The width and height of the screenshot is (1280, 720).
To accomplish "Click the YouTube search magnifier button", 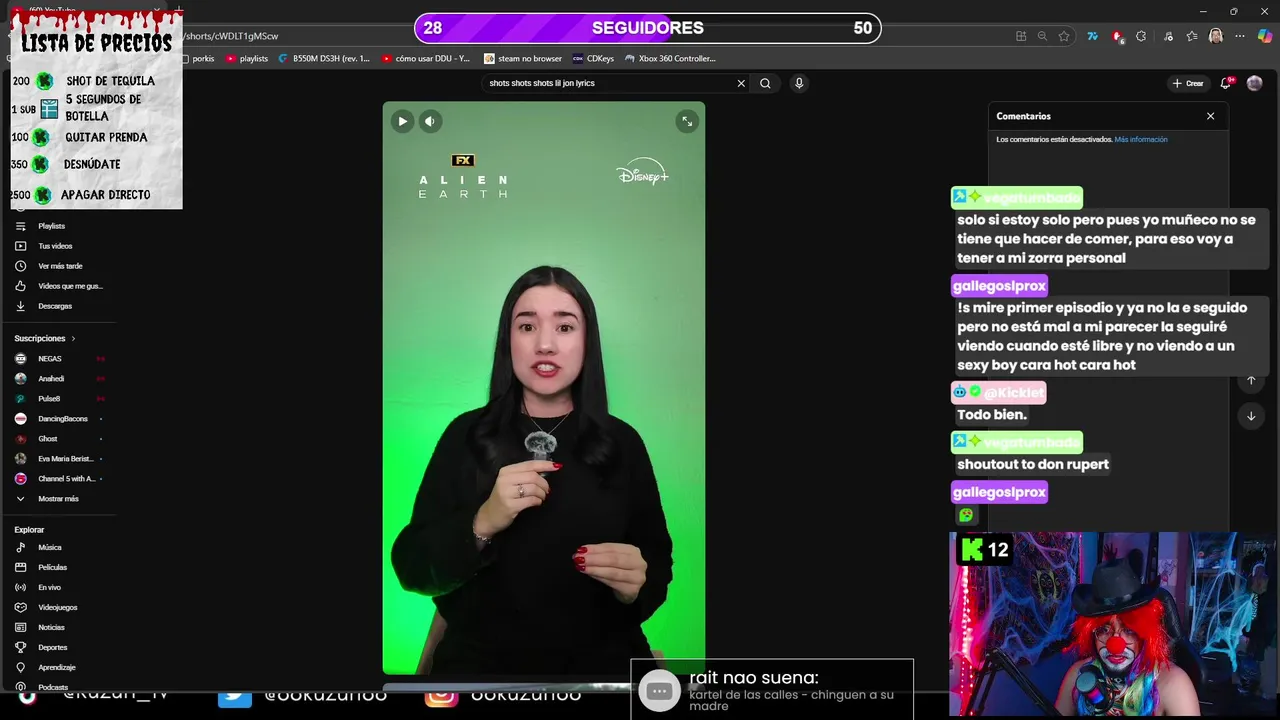I will pyautogui.click(x=765, y=83).
